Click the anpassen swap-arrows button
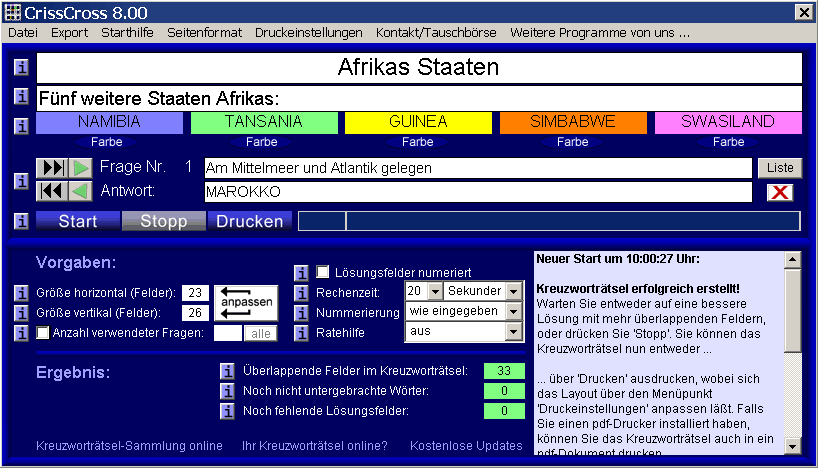Viewport: 818px width, 468px height. [x=246, y=301]
